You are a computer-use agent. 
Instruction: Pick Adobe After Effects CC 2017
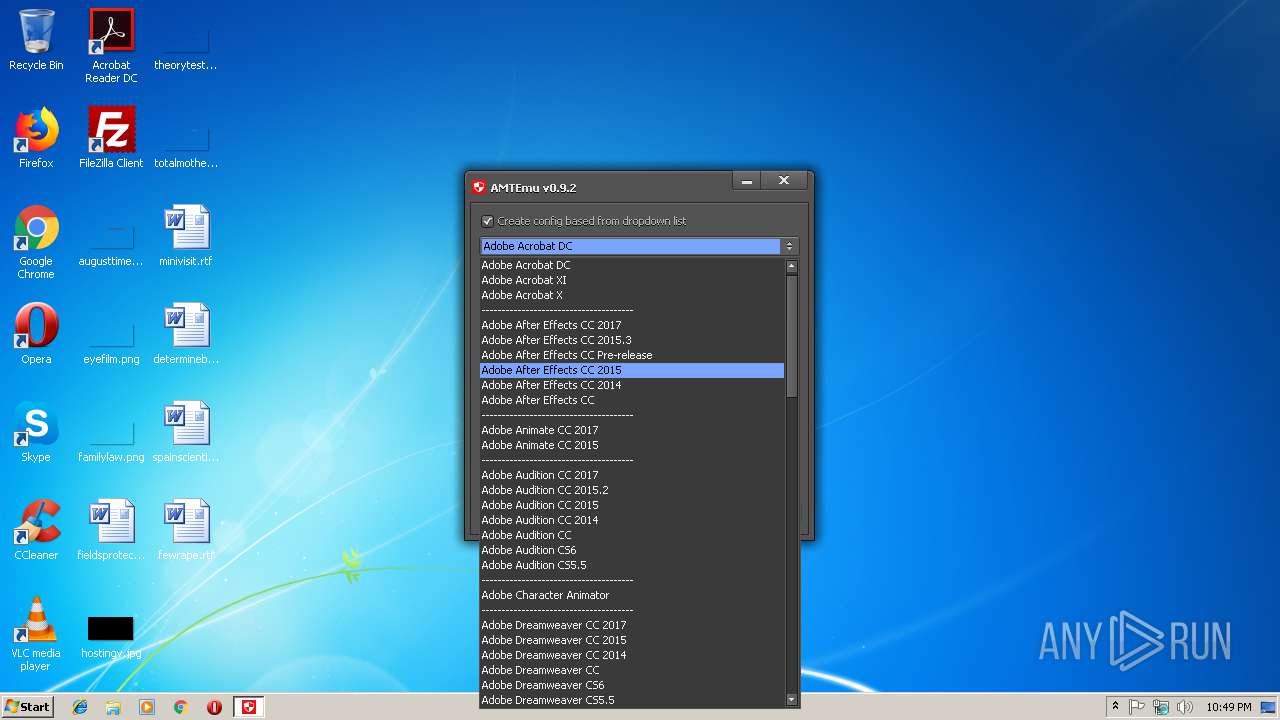632,325
